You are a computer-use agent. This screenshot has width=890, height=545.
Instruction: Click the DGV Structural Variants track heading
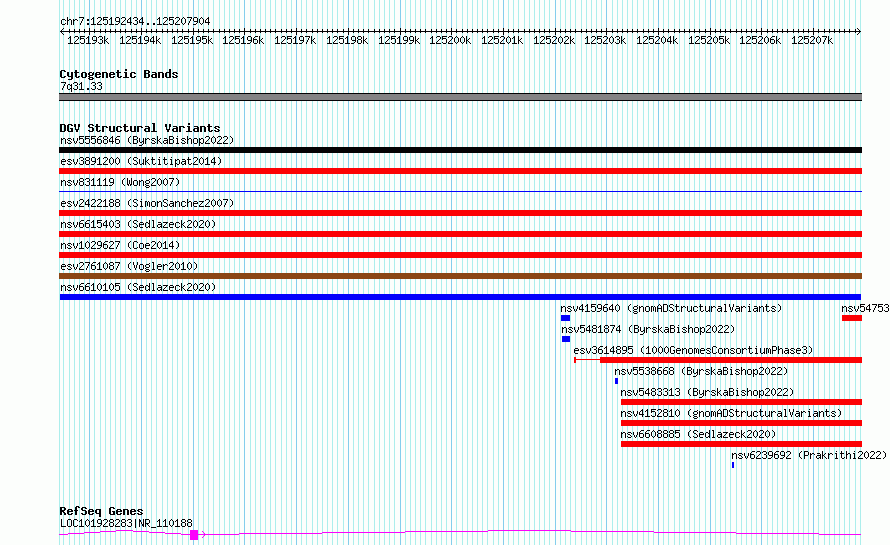point(140,128)
